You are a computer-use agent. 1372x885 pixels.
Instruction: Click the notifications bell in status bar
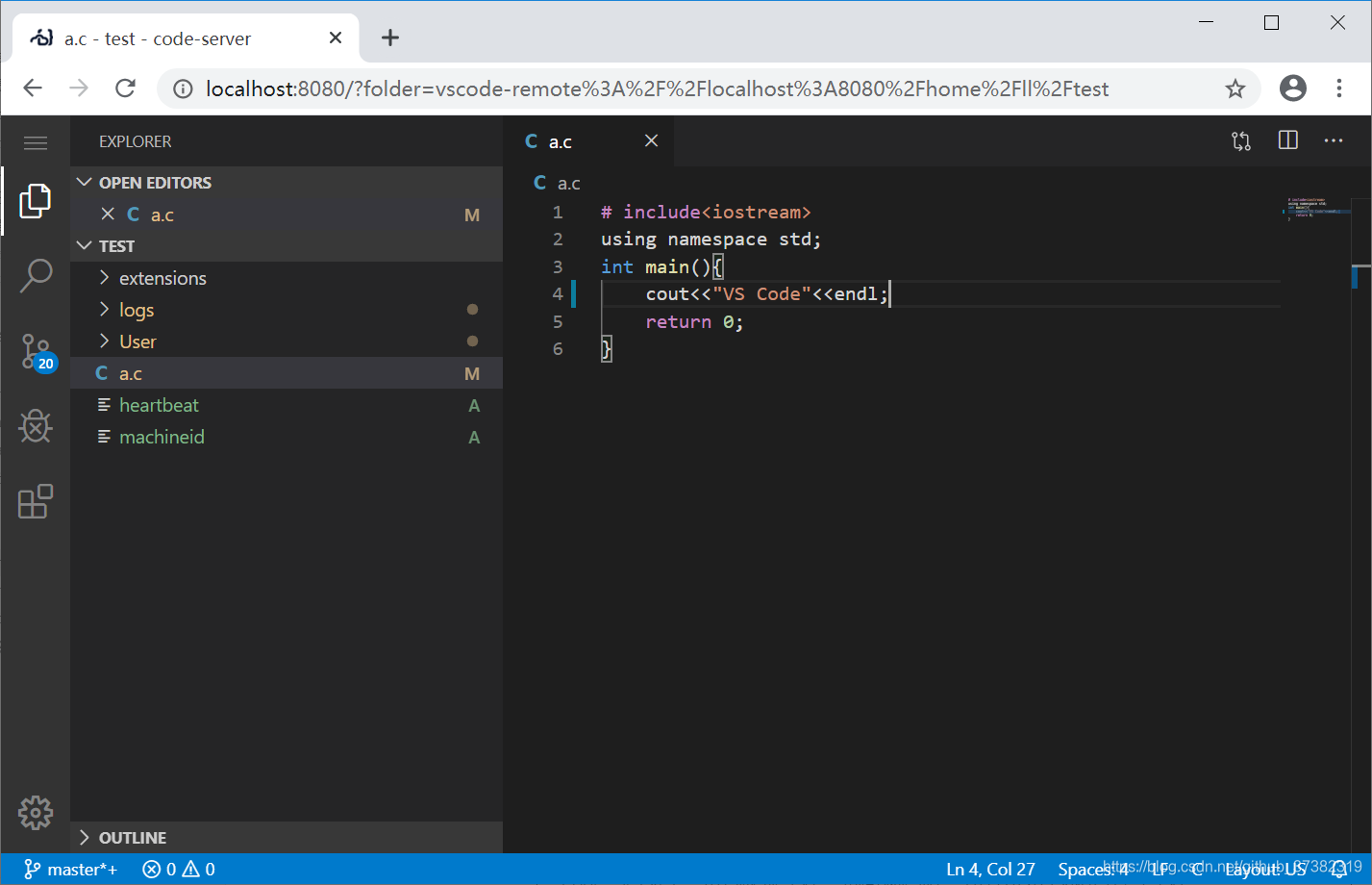coord(1339,870)
